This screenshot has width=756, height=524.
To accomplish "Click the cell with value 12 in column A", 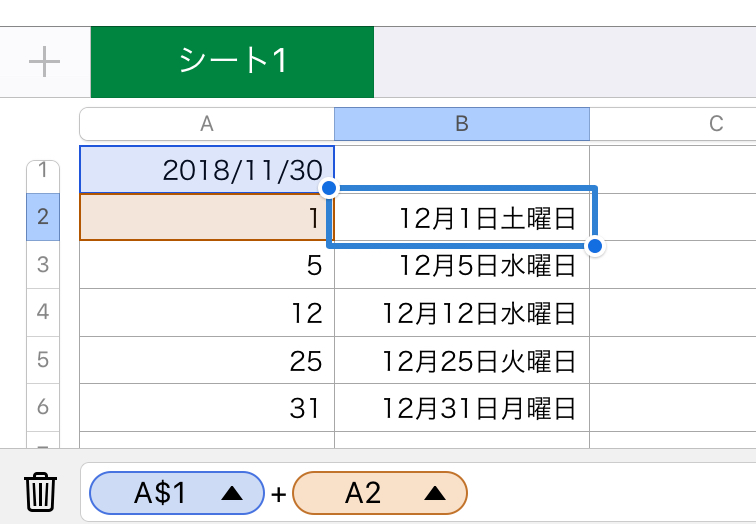I will pos(207,313).
